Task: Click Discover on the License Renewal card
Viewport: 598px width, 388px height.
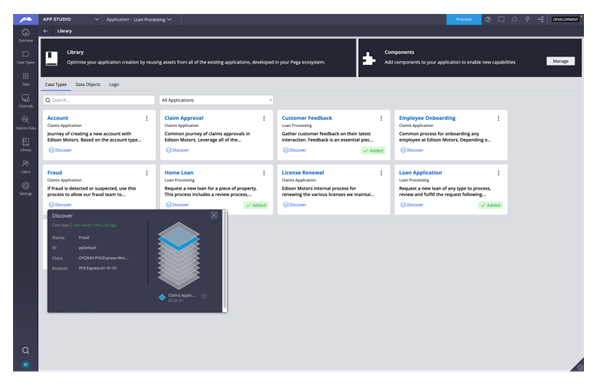Action: 295,205
